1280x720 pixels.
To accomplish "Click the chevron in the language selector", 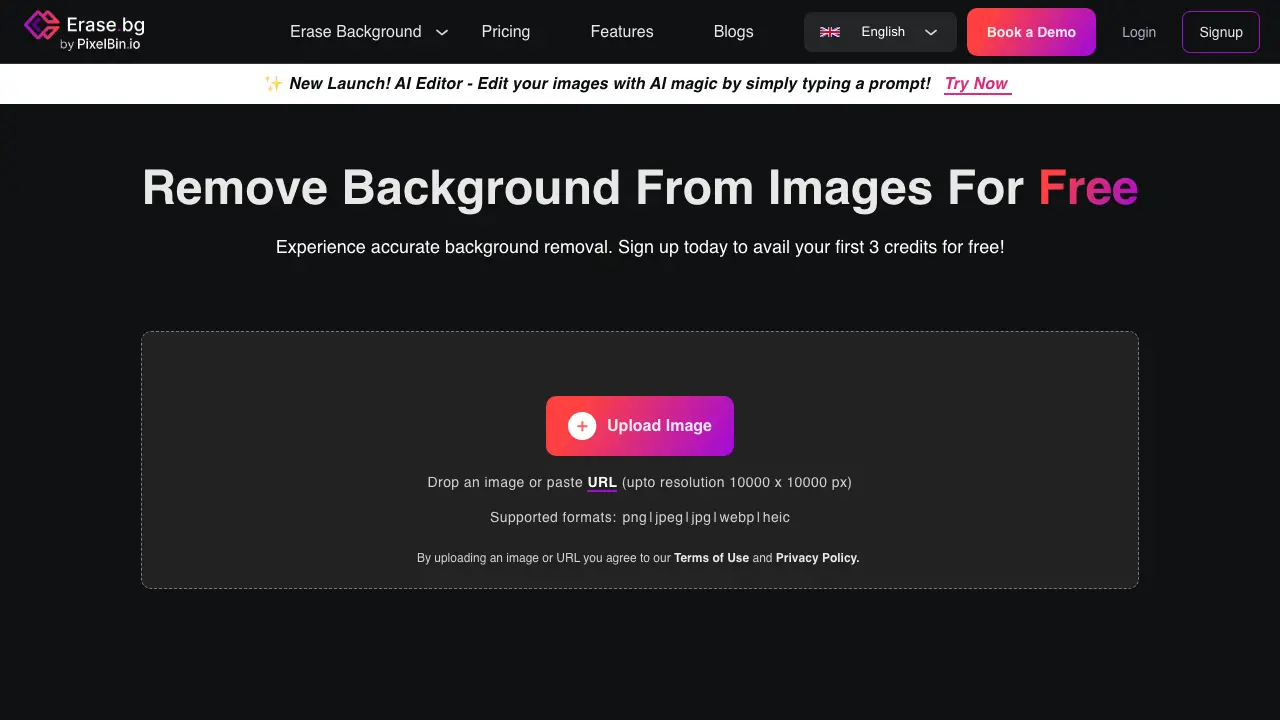I will tap(931, 33).
